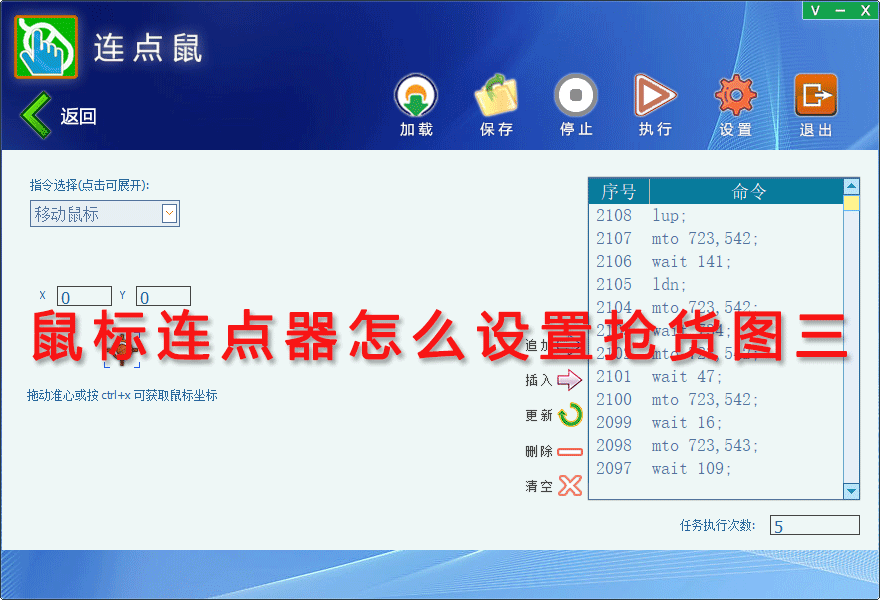Click the 任务执行次数 input field
The height and width of the screenshot is (600, 880).
click(814, 525)
